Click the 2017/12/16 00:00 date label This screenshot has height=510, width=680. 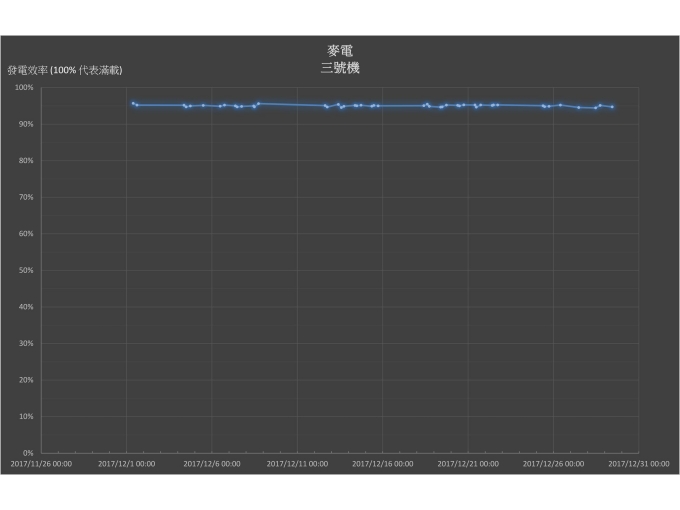pos(383,464)
